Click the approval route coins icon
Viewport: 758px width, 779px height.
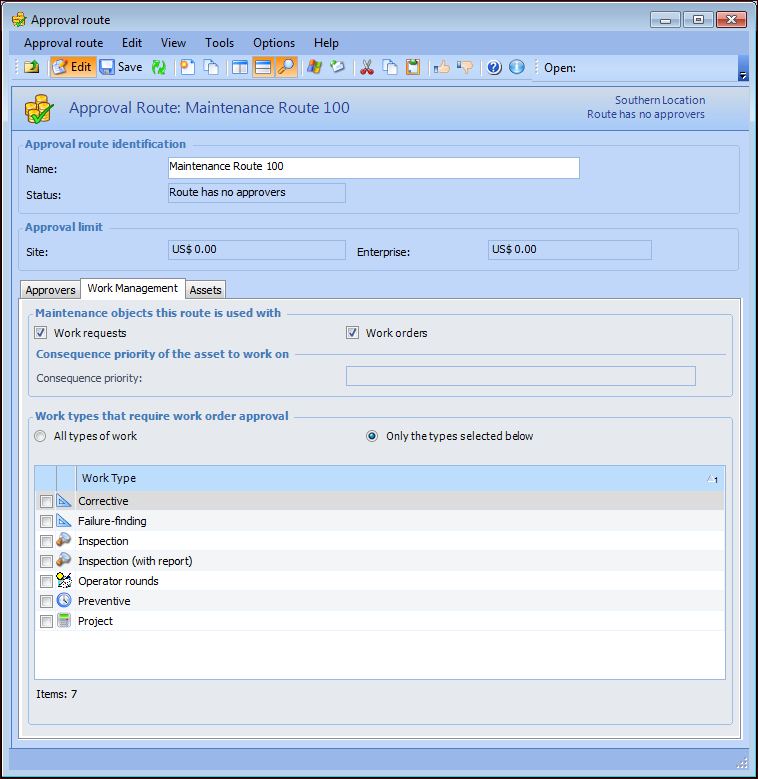[x=39, y=108]
